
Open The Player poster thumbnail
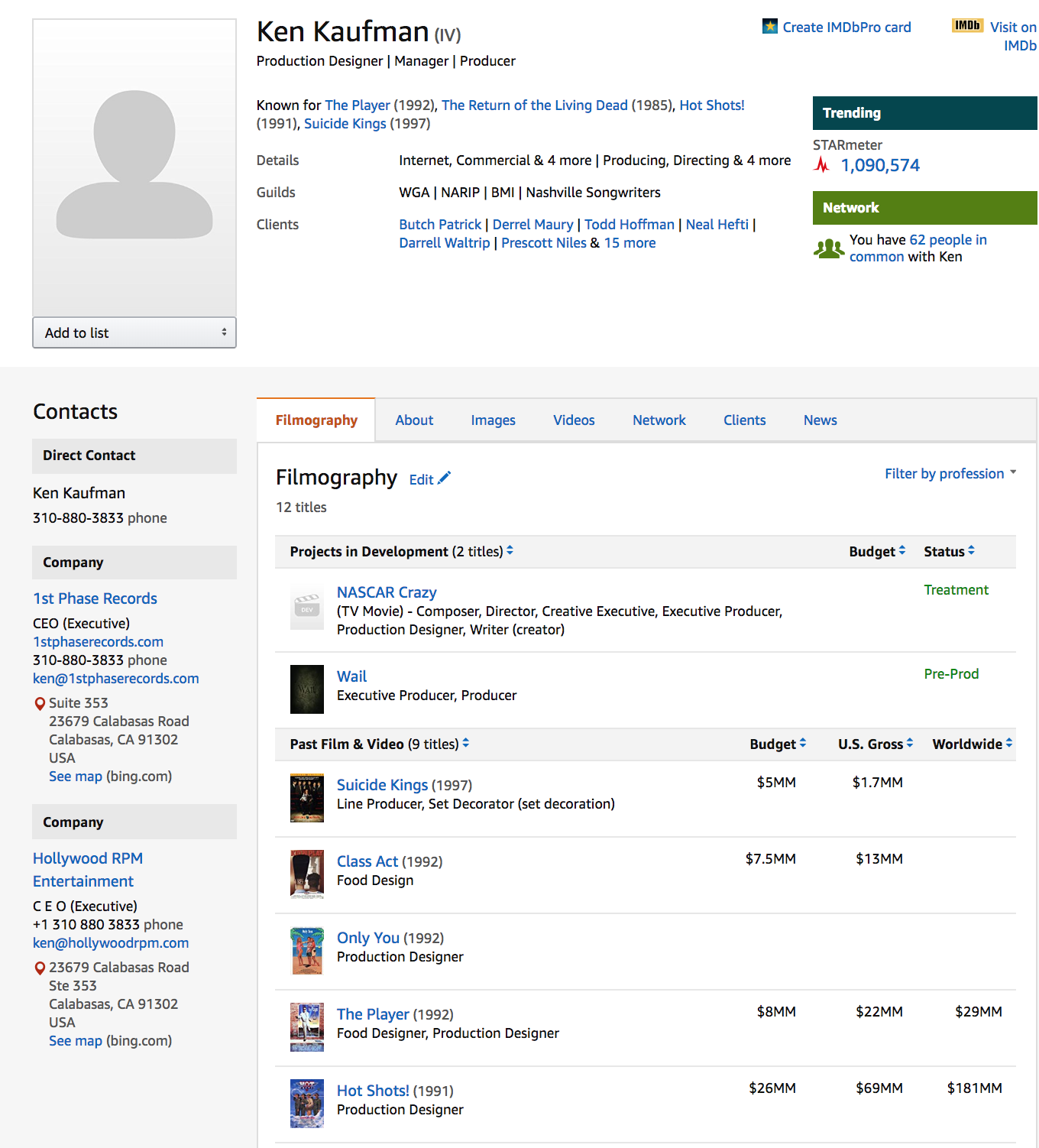(x=307, y=1027)
